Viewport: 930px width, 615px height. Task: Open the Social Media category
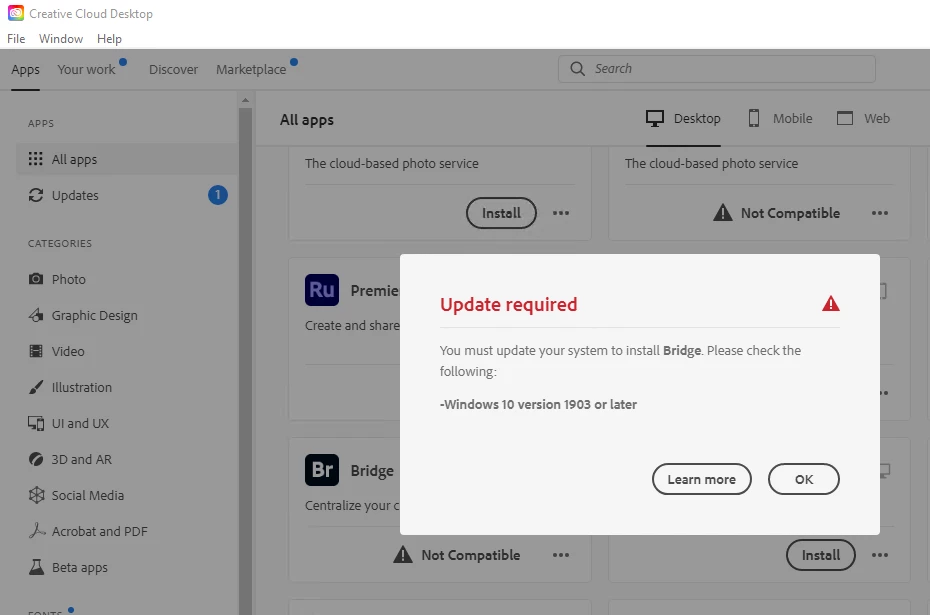[87, 495]
